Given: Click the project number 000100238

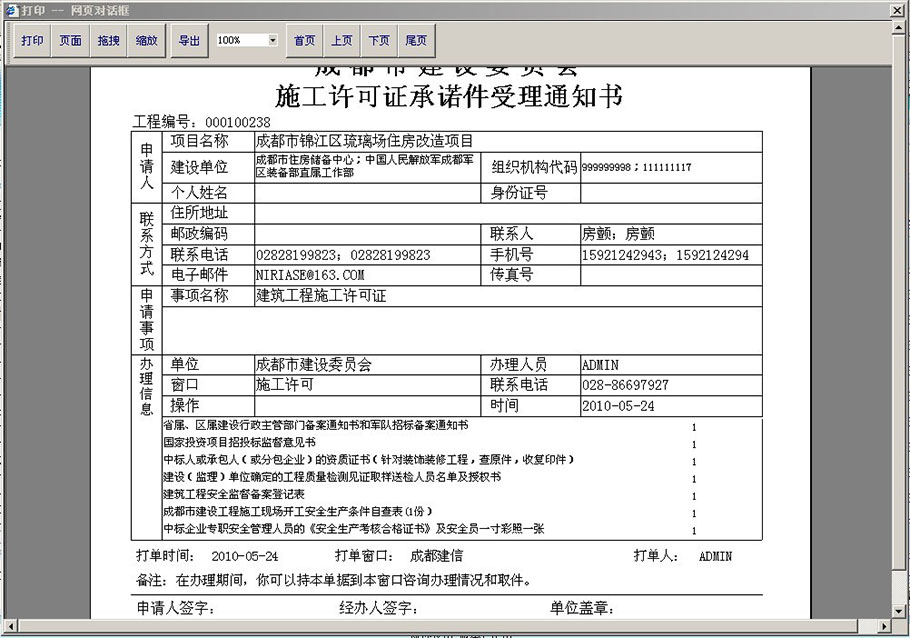Looking at the screenshot, I should tap(238, 122).
